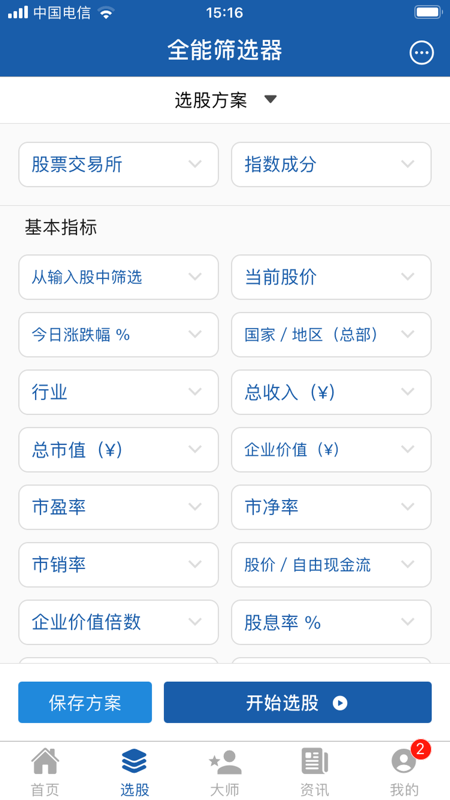Click the 保存方案 button

coord(85,703)
